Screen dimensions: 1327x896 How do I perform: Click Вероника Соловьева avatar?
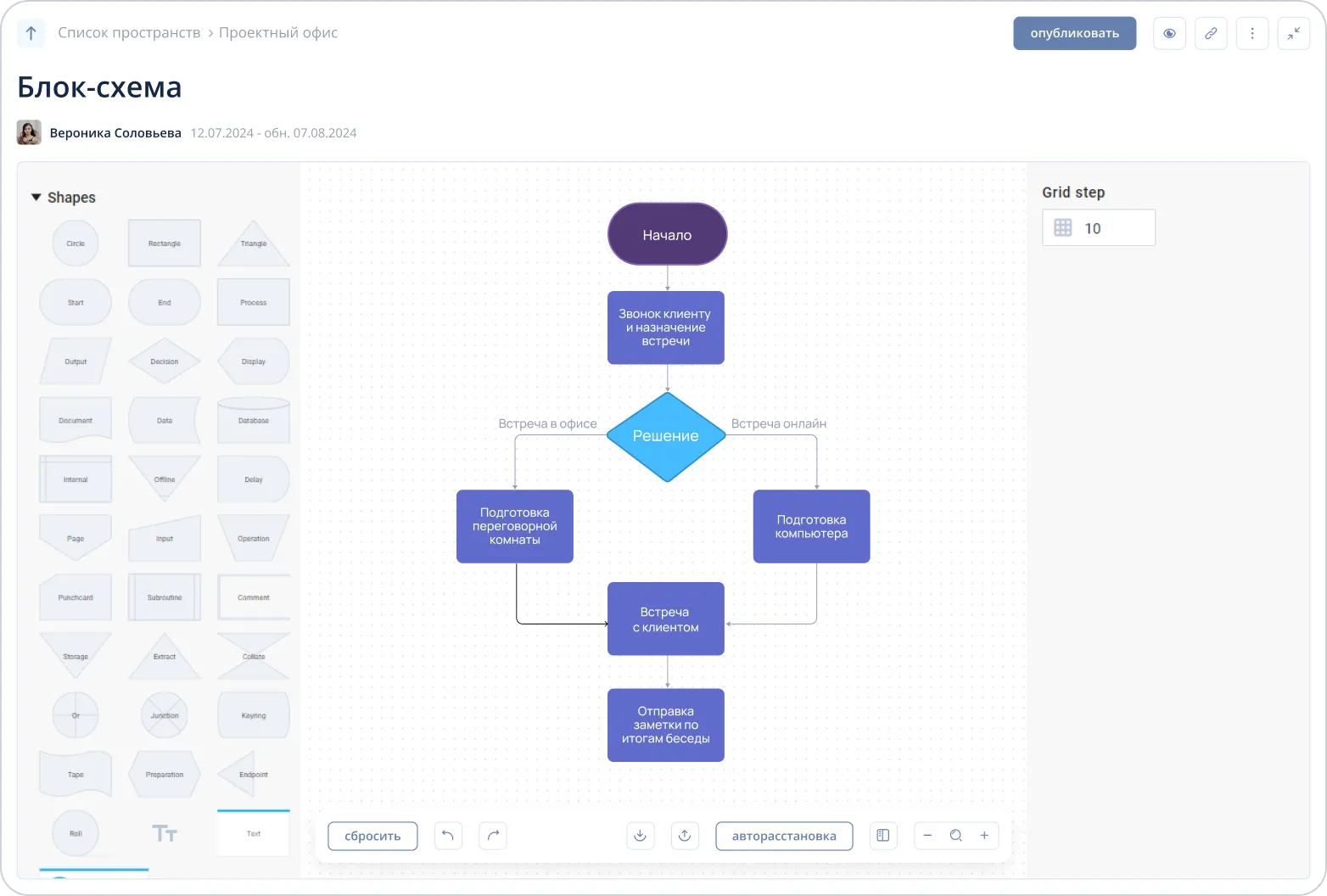[29, 132]
